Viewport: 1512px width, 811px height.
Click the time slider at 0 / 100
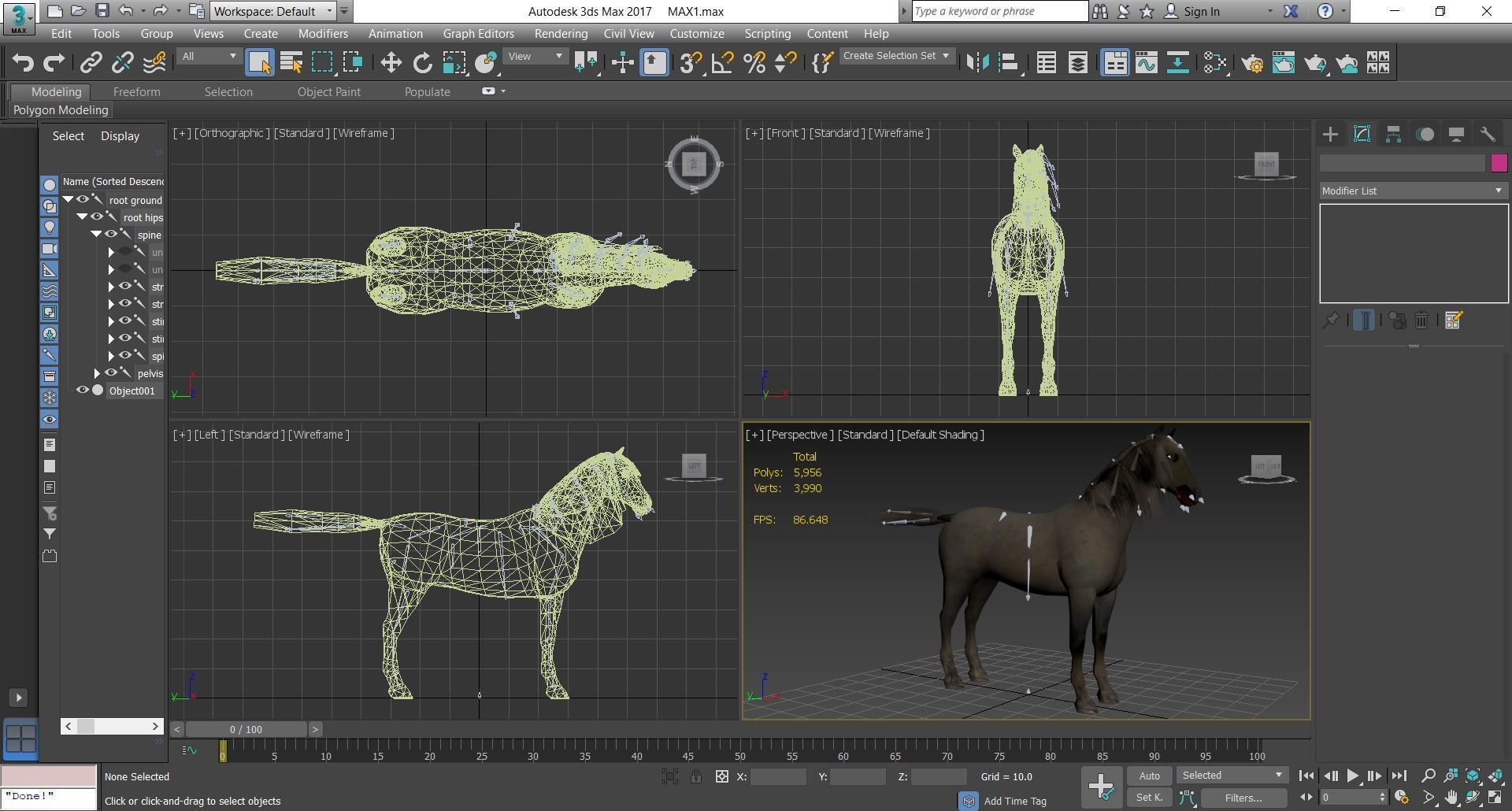click(246, 729)
